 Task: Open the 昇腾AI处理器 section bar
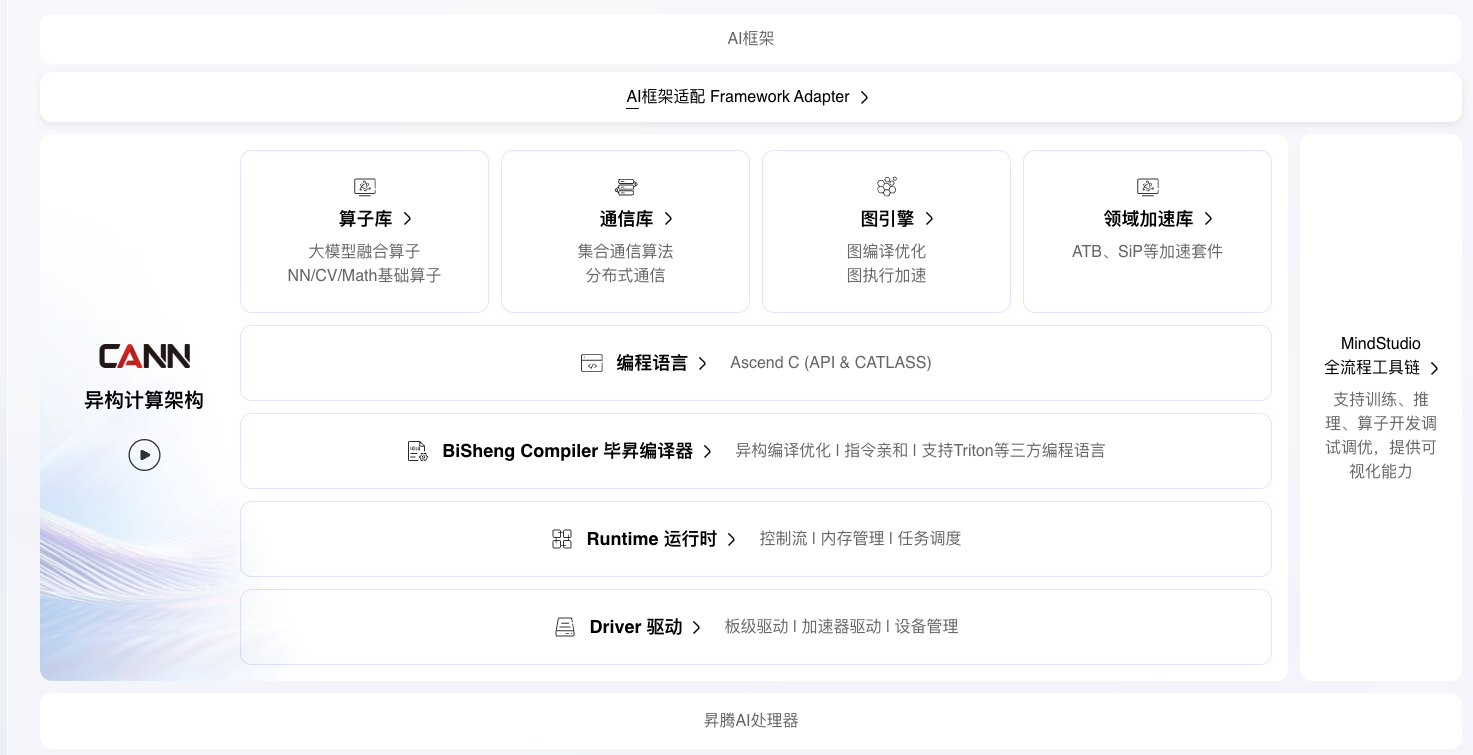[x=750, y=720]
